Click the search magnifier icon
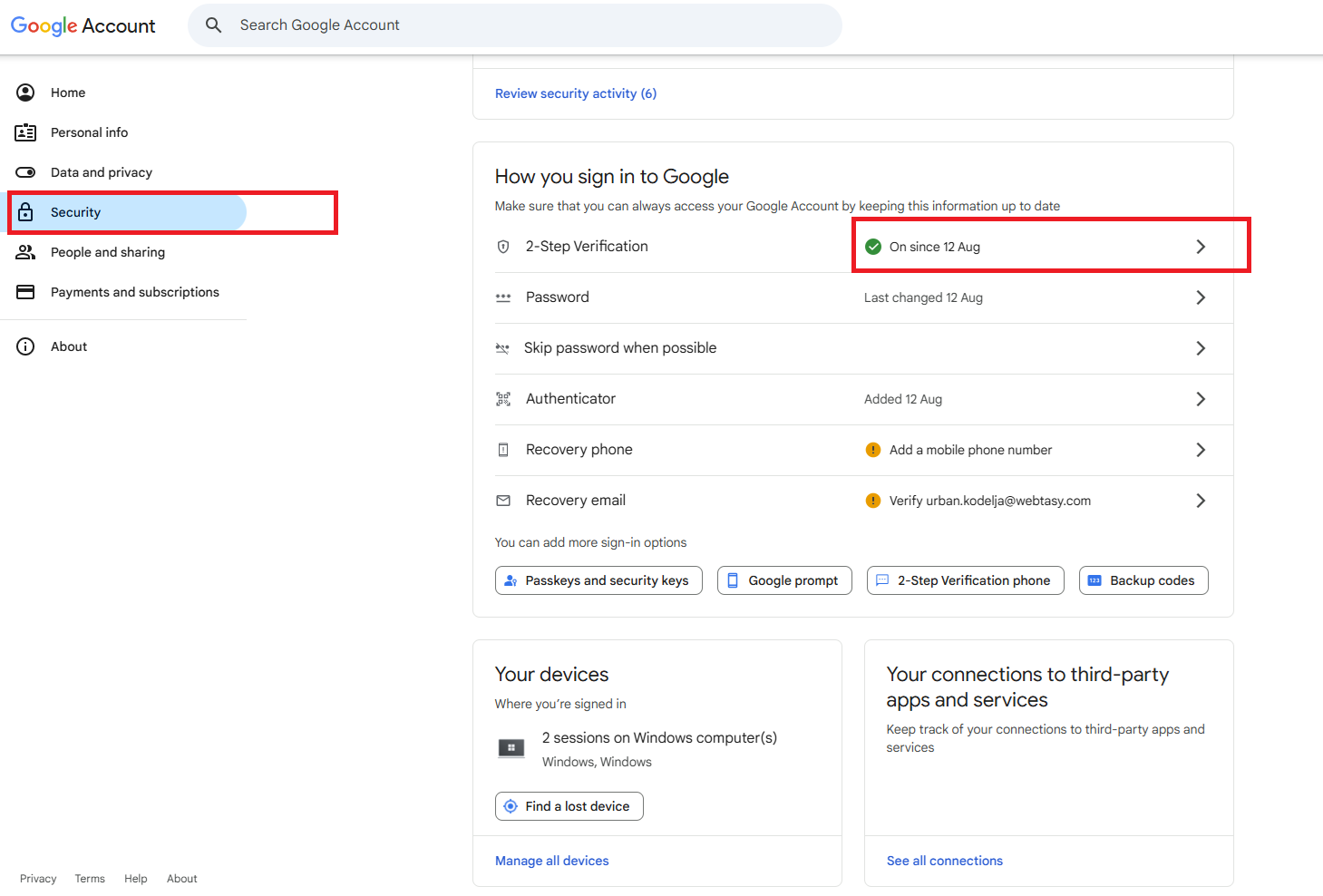1323x896 pixels. pos(213,25)
